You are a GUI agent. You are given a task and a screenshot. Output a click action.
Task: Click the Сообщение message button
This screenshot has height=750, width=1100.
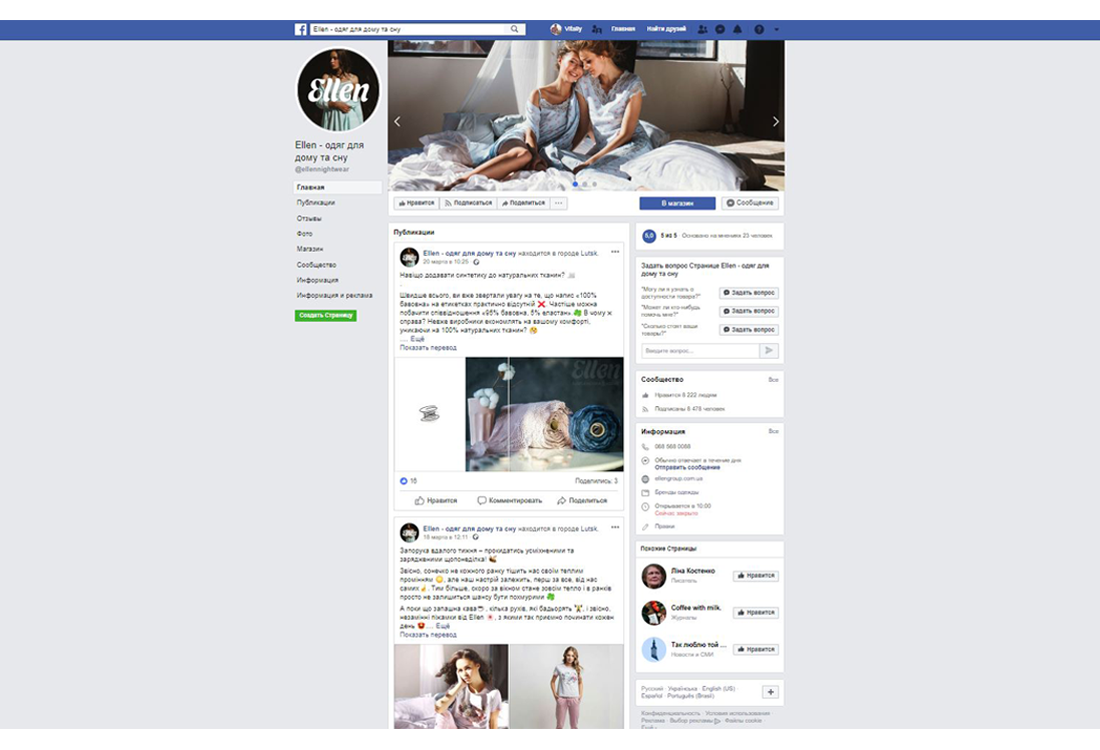tap(750, 203)
